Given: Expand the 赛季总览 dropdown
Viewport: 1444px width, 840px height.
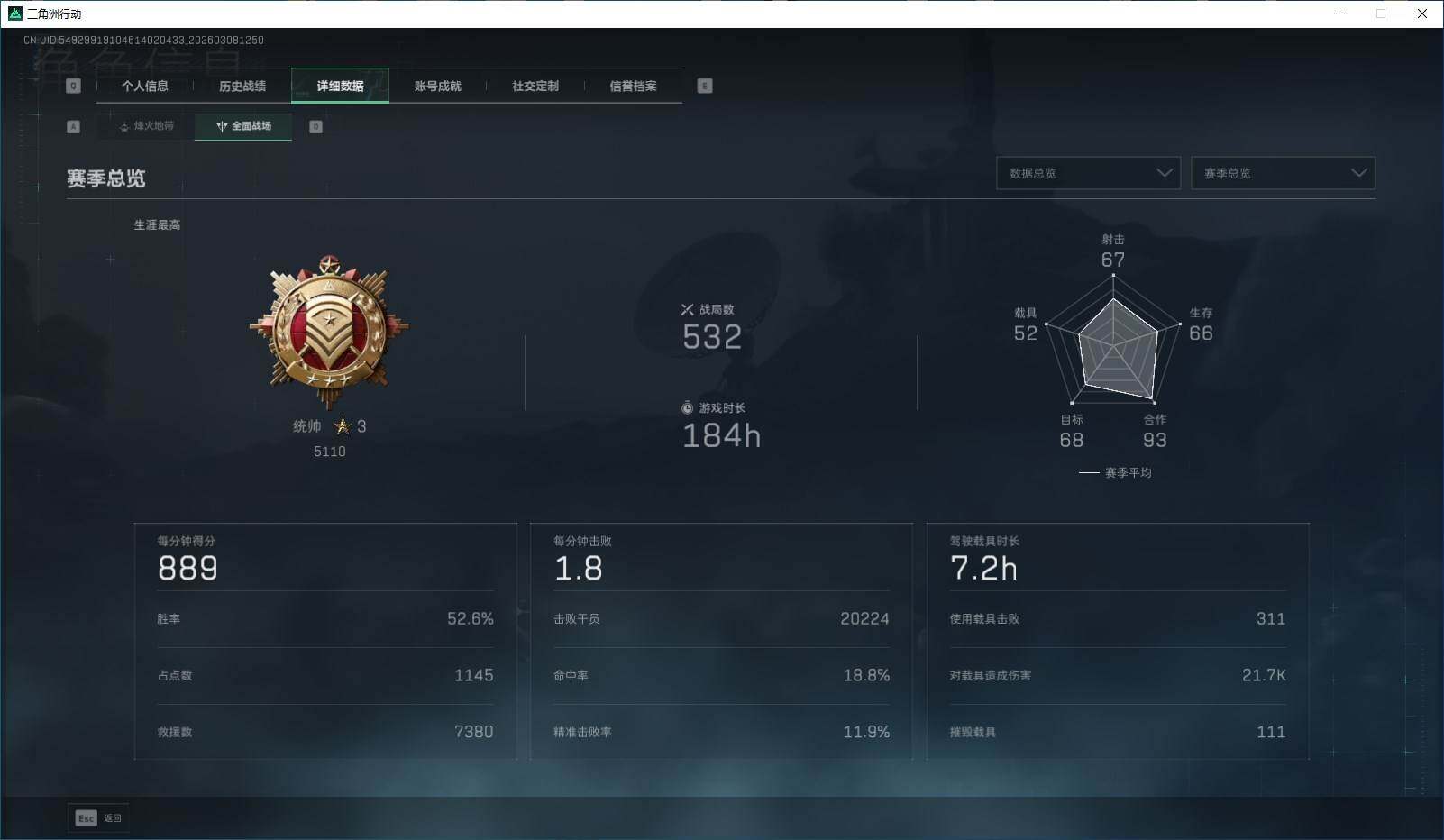Looking at the screenshot, I should coord(1284,173).
